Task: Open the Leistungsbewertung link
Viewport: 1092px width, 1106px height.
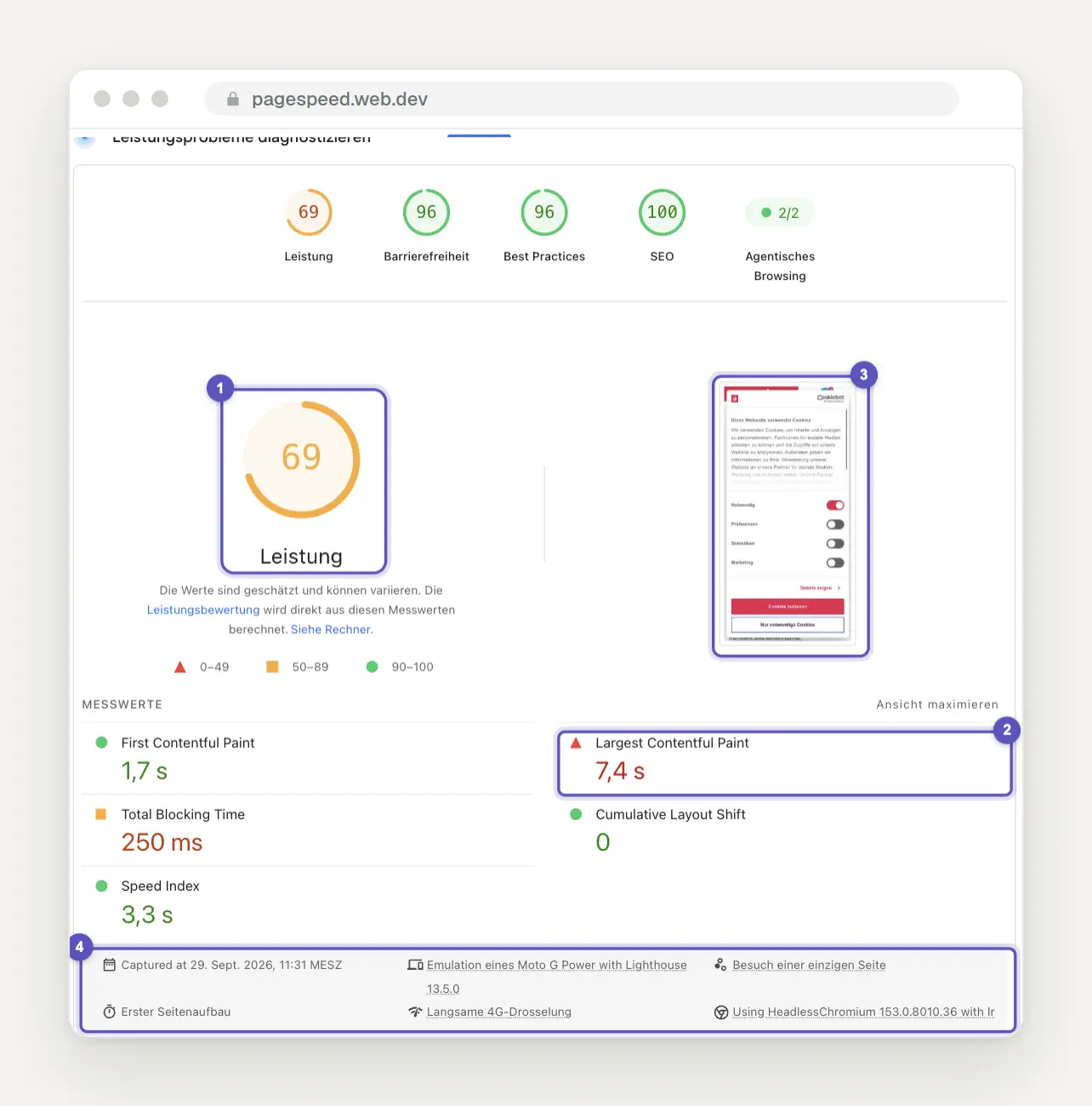Action: 203,610
